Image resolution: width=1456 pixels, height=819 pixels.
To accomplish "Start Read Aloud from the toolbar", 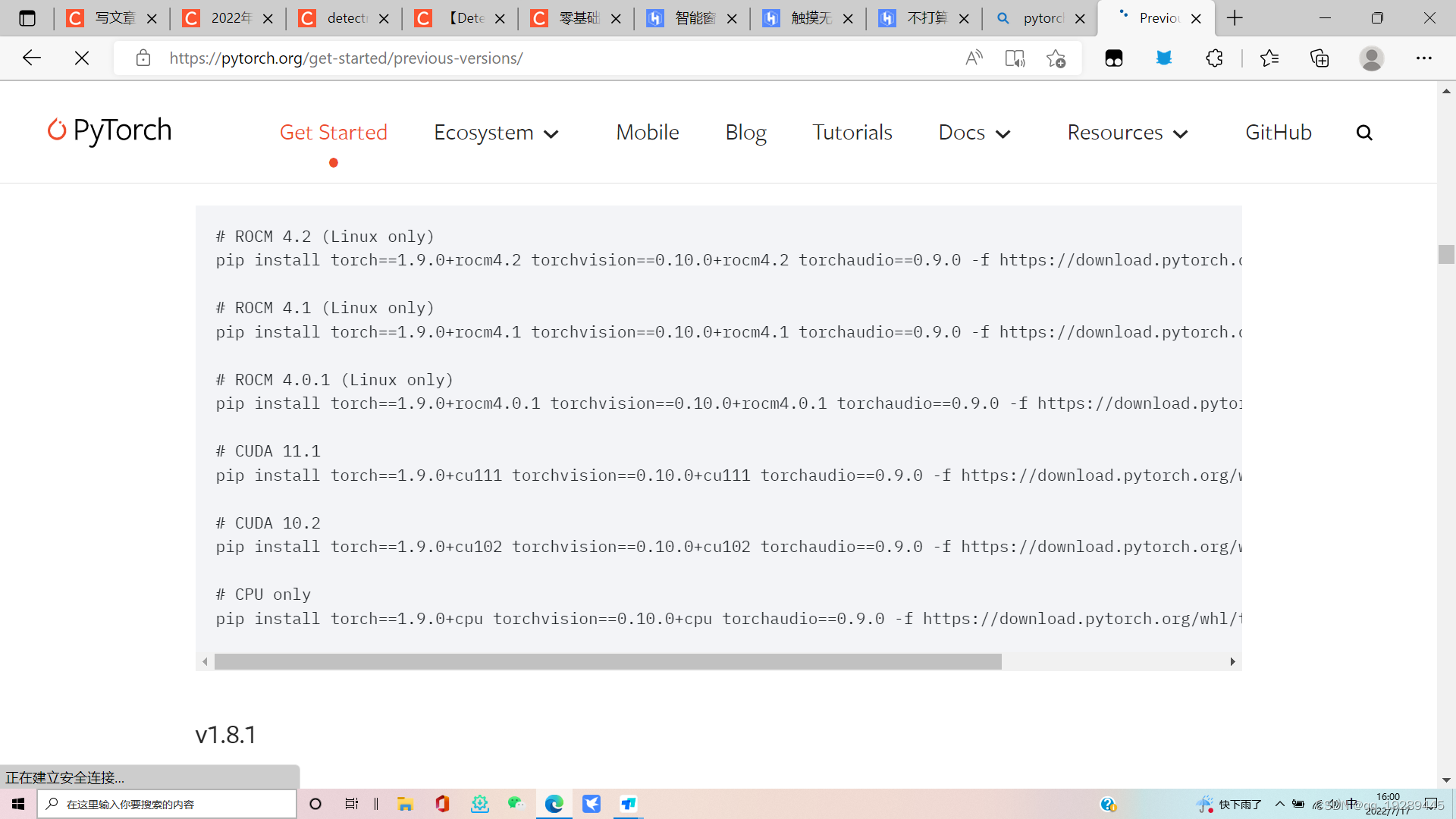I will 974,58.
